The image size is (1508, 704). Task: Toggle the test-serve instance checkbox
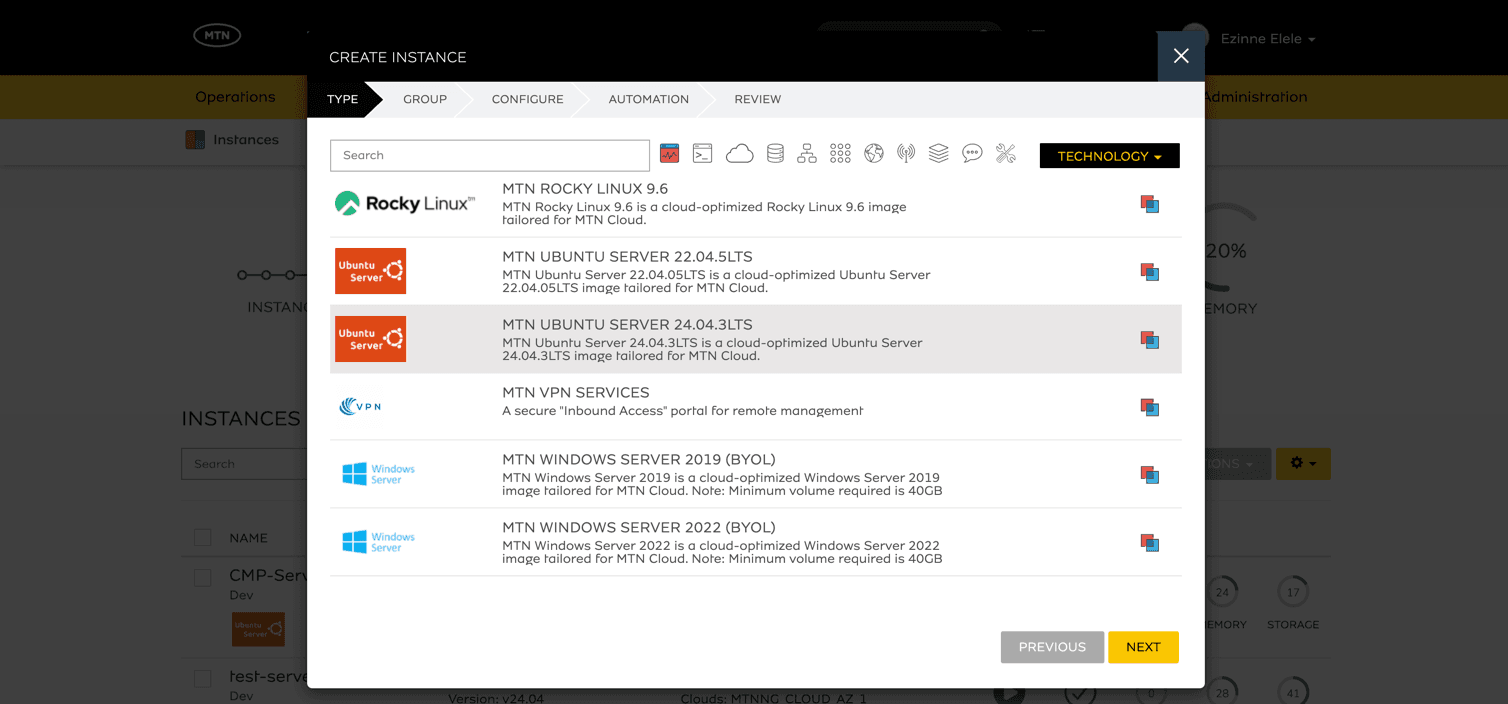pyautogui.click(x=203, y=679)
